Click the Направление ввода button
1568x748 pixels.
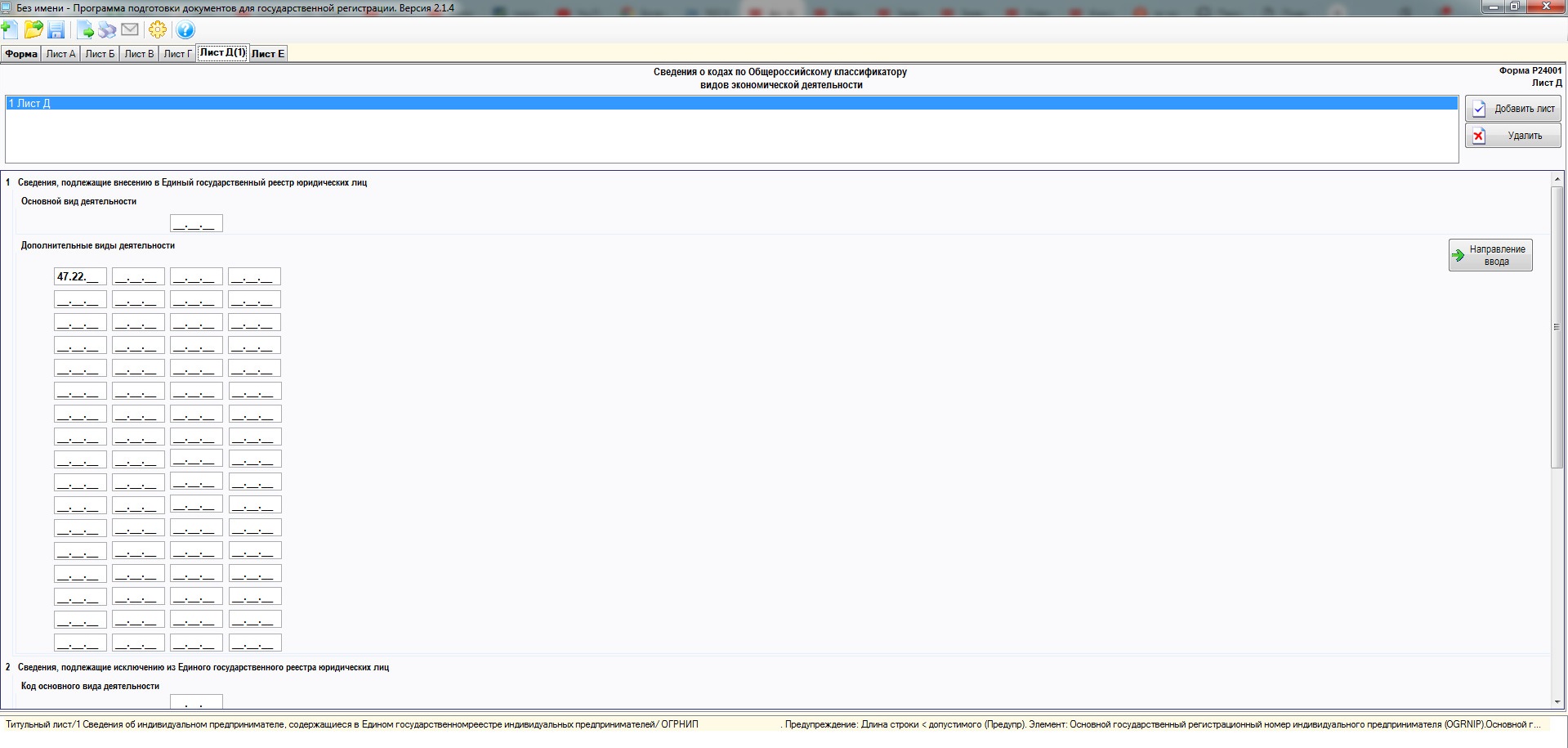1490,255
